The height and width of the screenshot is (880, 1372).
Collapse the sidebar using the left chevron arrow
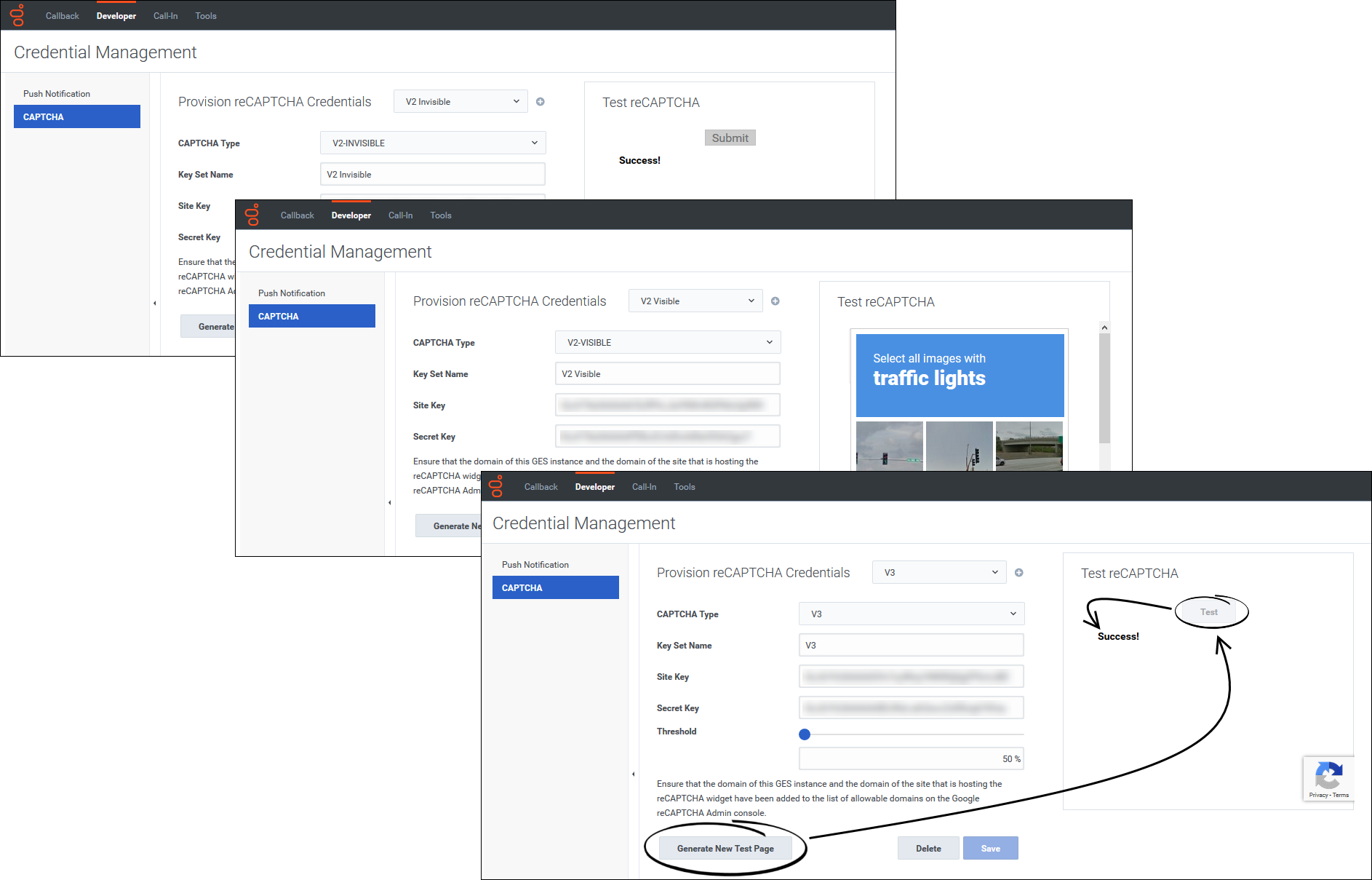[x=632, y=774]
